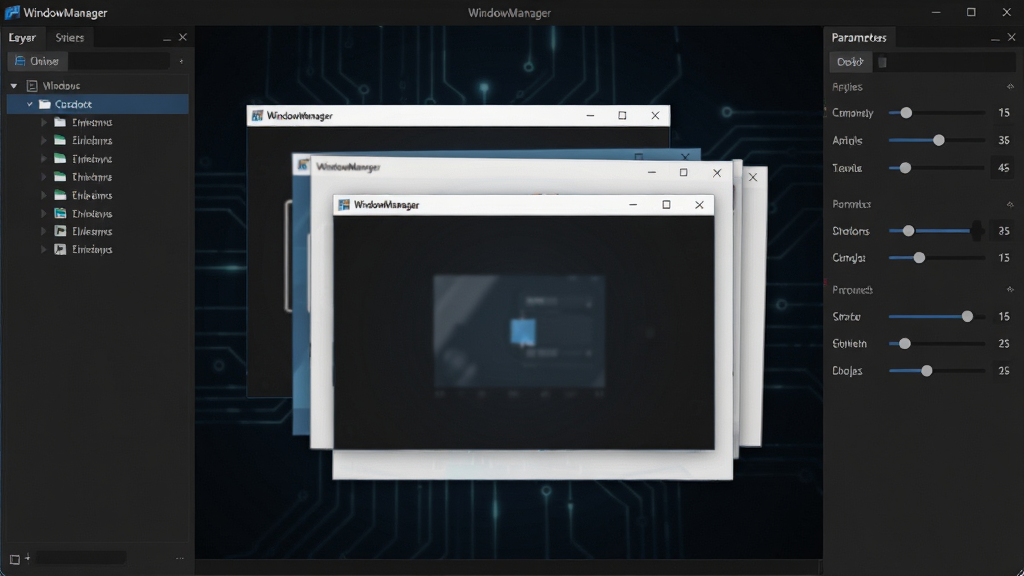Click the input field at Layer panel bottom
1024x576 pixels.
80,558
